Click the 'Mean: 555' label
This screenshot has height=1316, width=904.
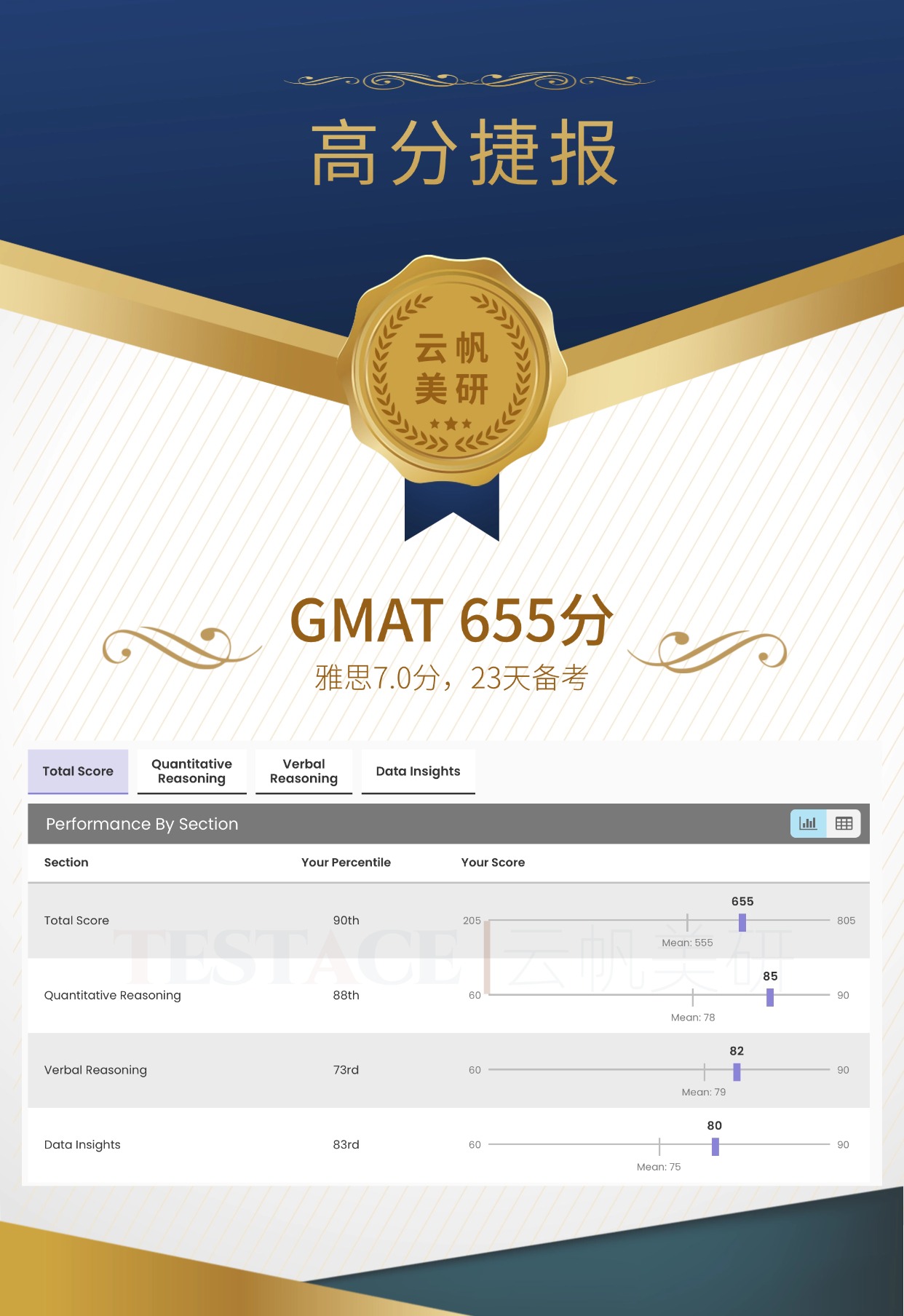click(687, 943)
